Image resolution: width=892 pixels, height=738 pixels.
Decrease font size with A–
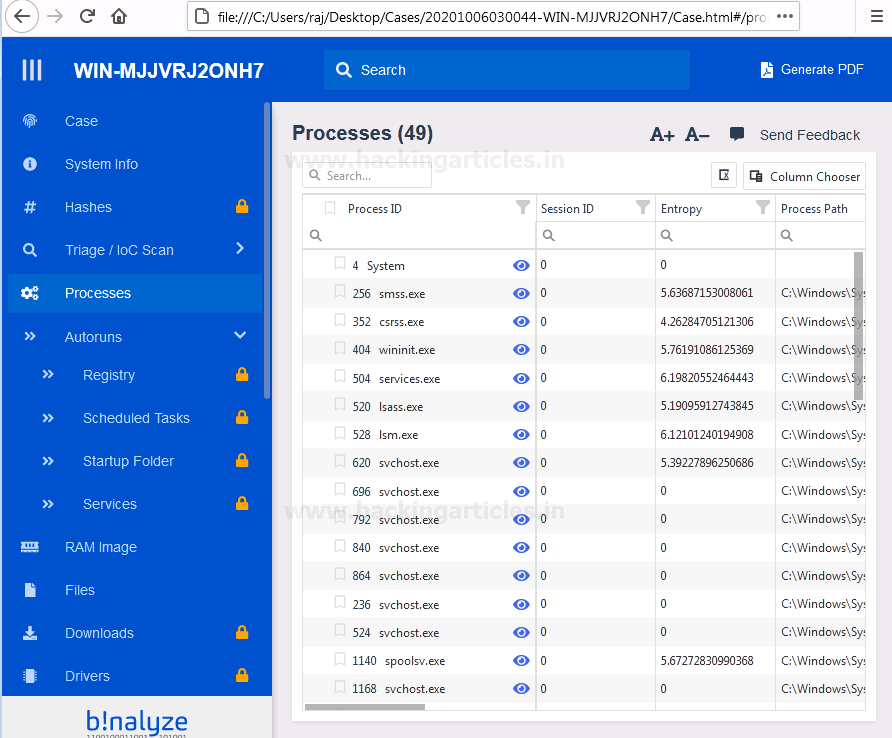point(697,135)
